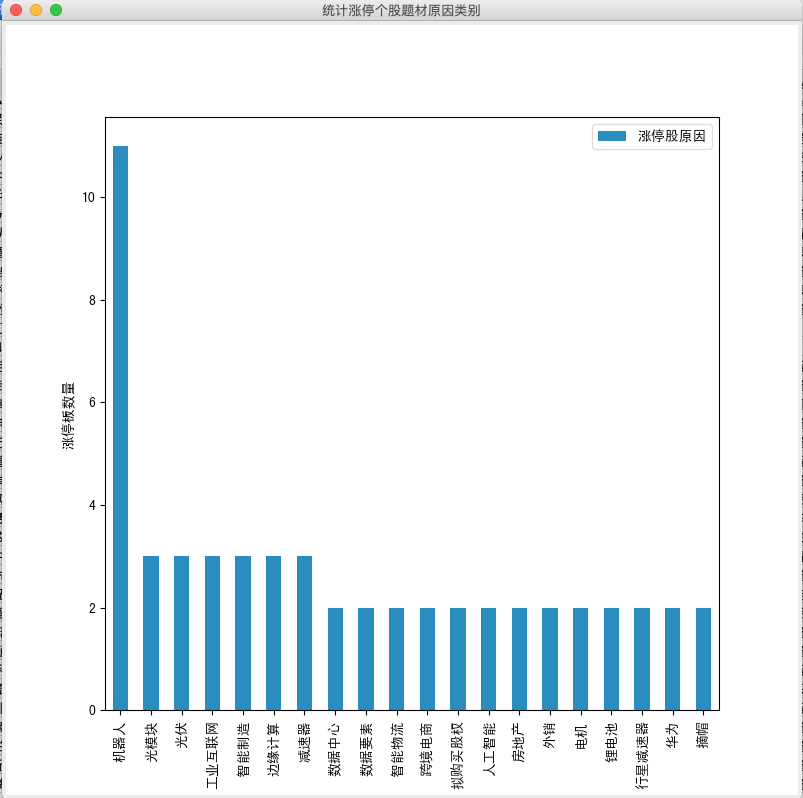The height and width of the screenshot is (798, 803).
Task: Click the bar above 锂电池
Action: tap(611, 659)
